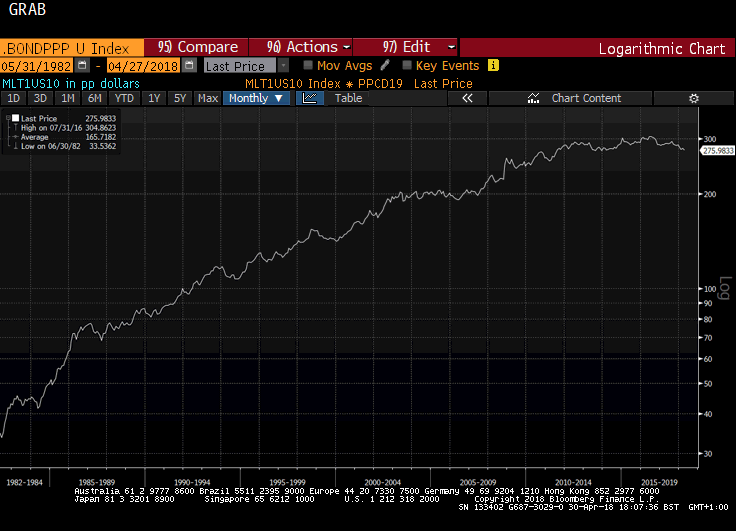Screen dimensions: 736x531
Task: Click the Mov Avgs pencil edit icon
Action: (385, 65)
